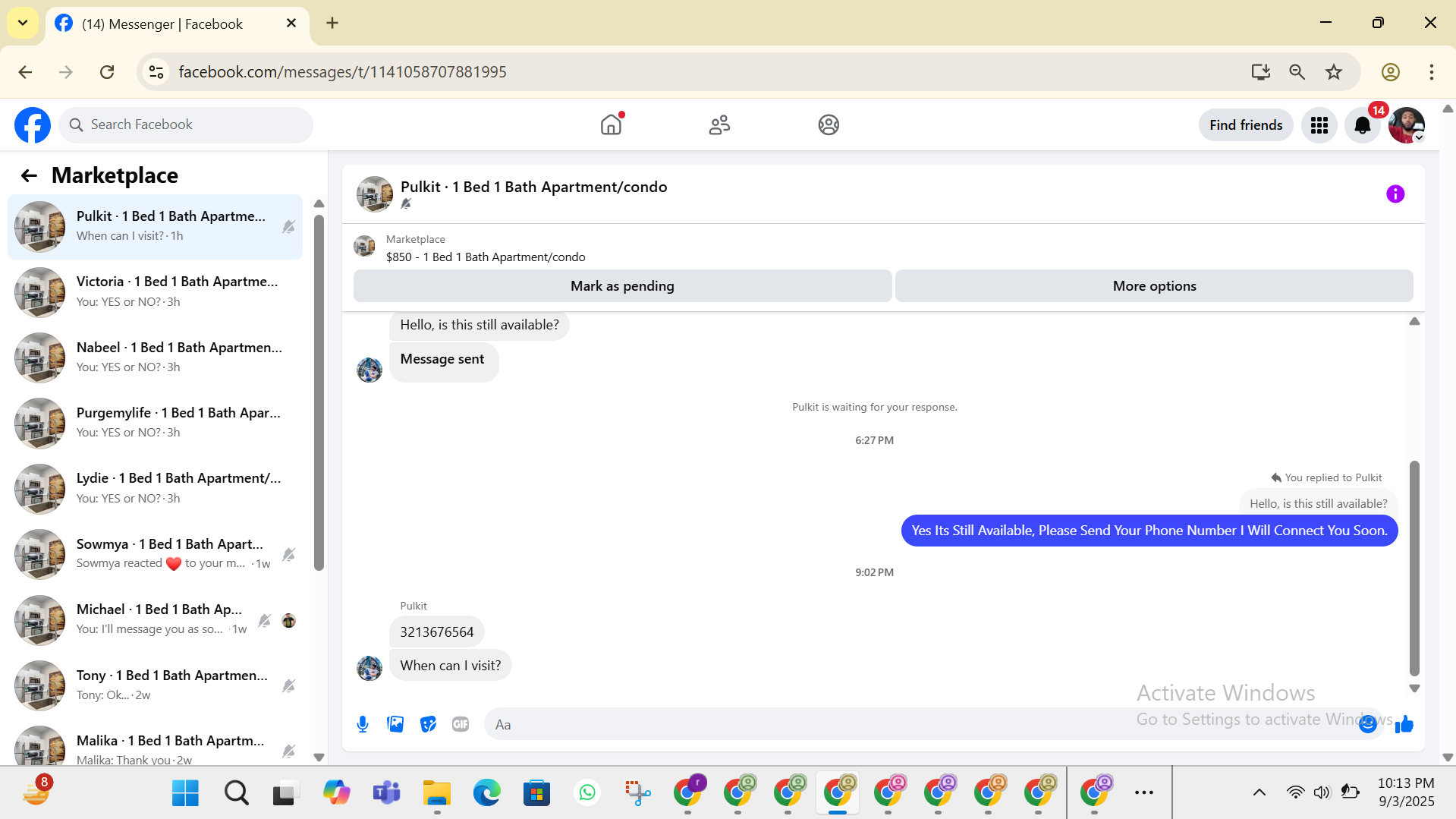This screenshot has width=1456, height=819.
Task: Toggle mute on Michael conversation bell
Action: [x=264, y=621]
